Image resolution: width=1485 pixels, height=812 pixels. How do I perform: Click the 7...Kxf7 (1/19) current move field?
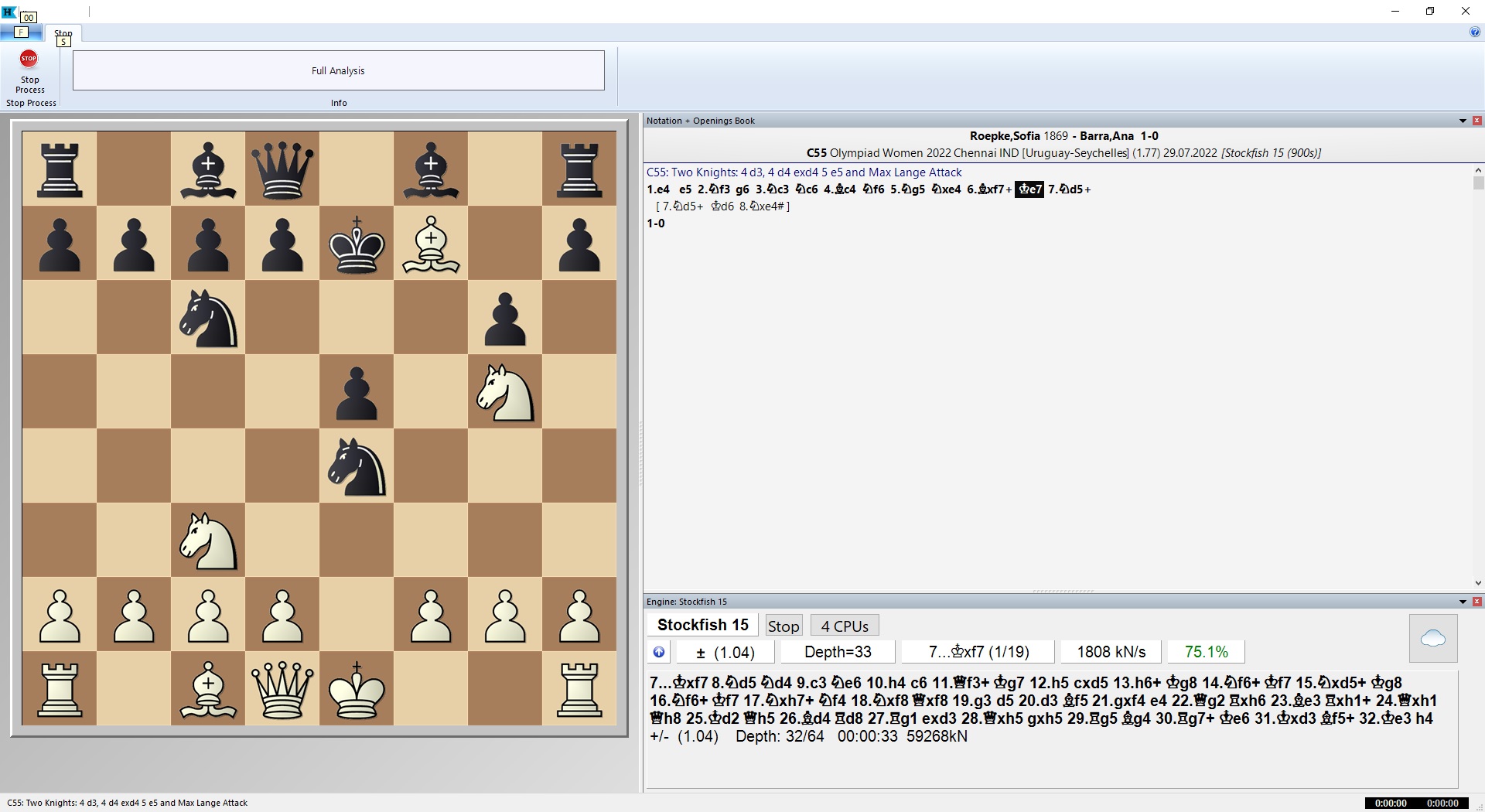click(978, 652)
